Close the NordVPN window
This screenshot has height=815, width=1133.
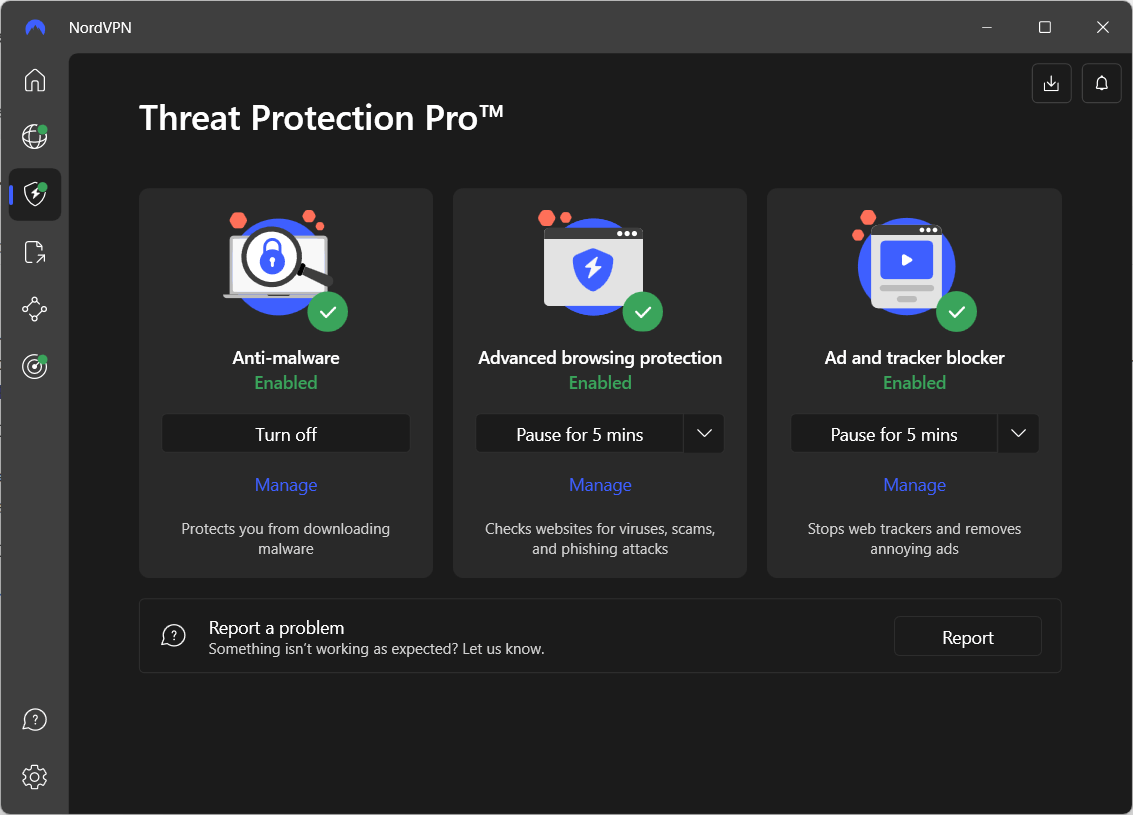point(1102,27)
